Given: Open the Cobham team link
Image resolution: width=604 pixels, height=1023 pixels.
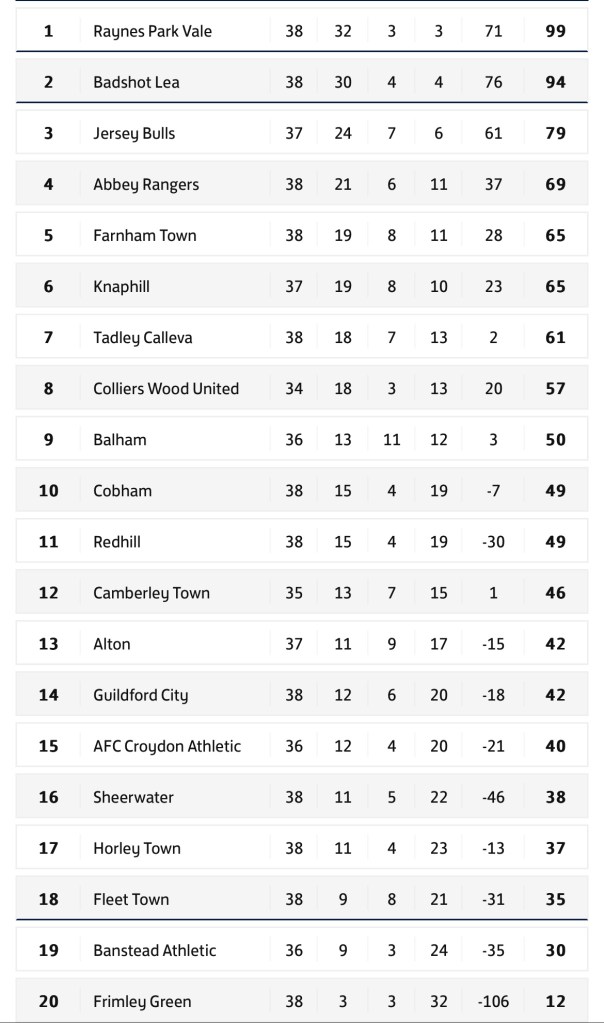Looking at the screenshot, I should tap(122, 490).
